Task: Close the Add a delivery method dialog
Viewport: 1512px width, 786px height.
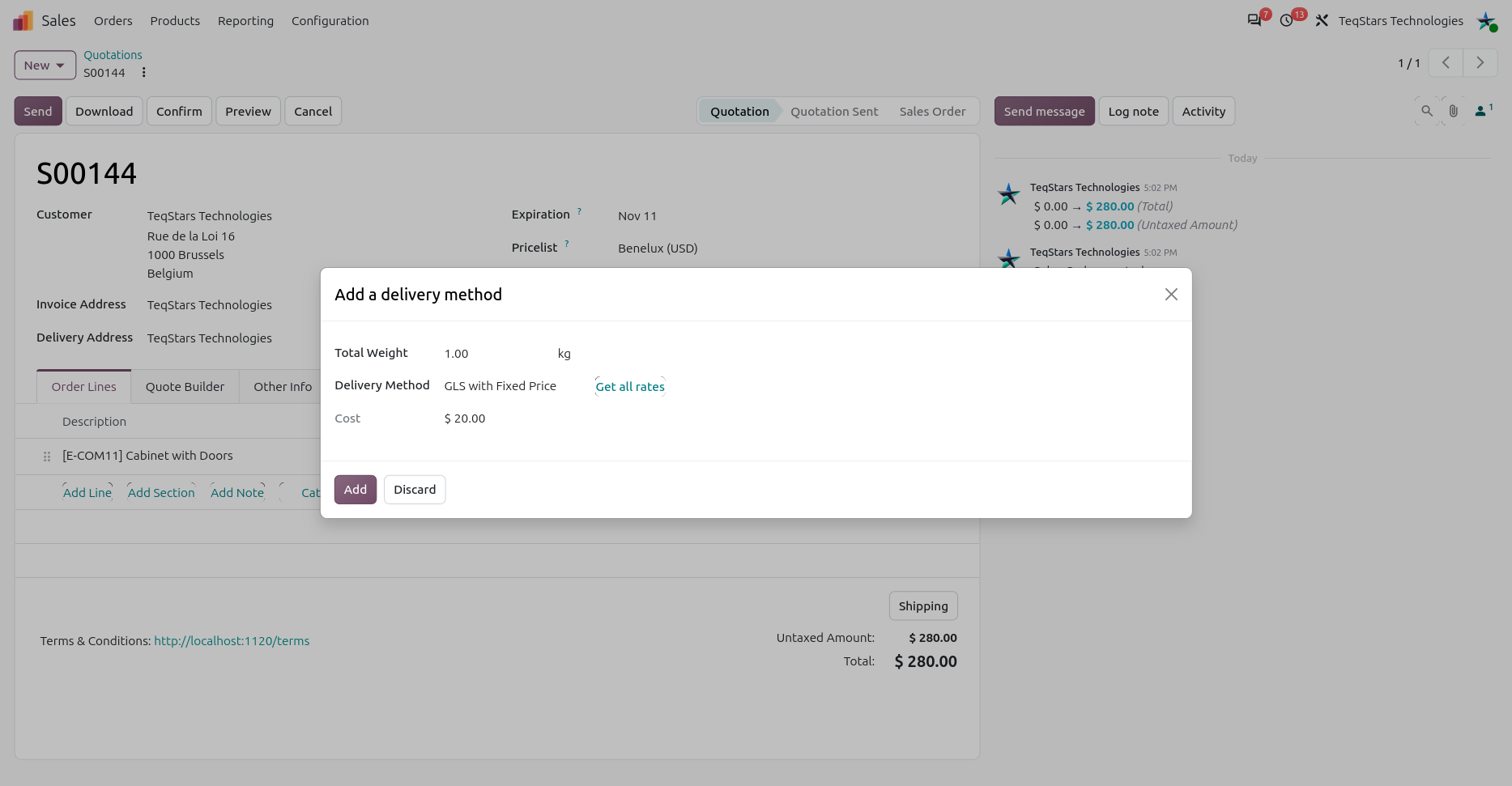Action: (1171, 295)
